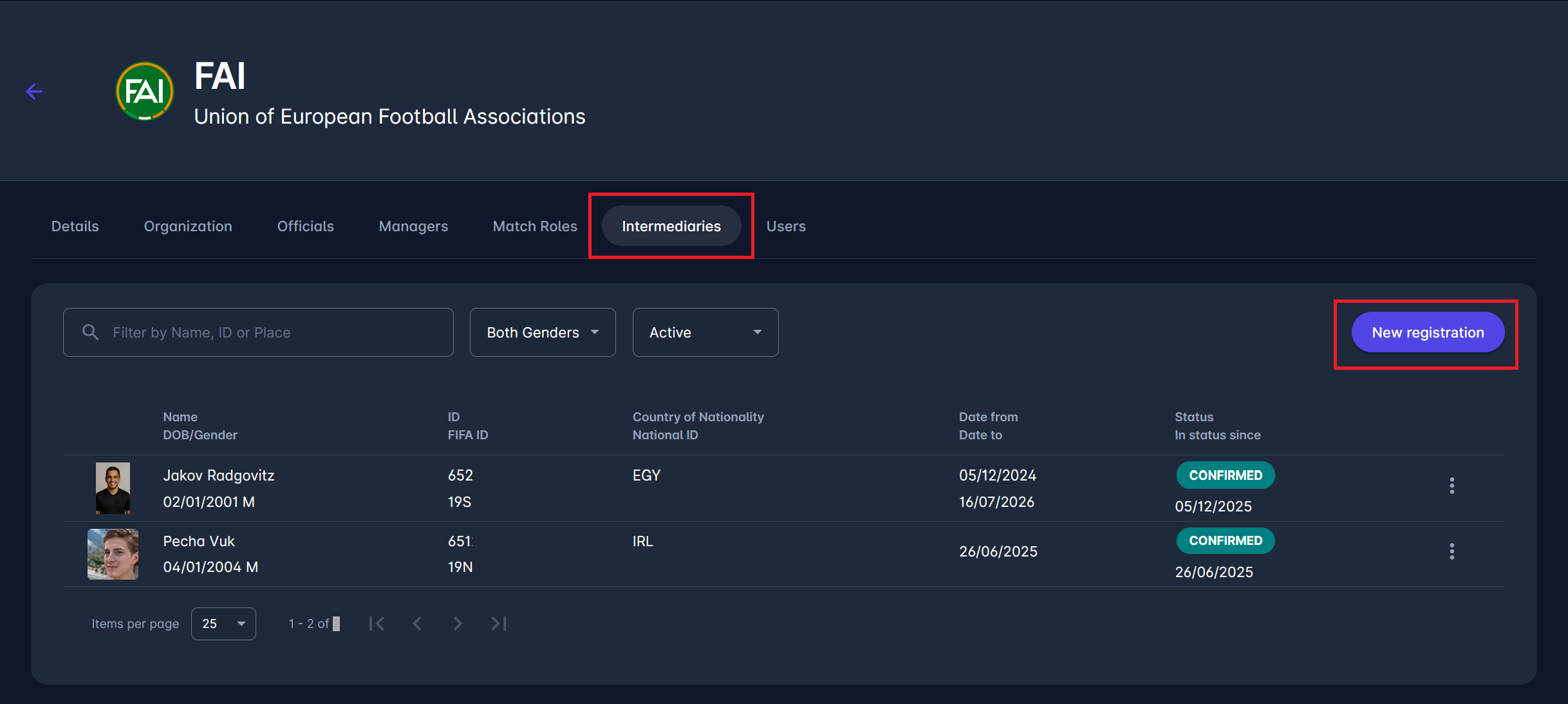Click the FAI logo

coord(145,91)
